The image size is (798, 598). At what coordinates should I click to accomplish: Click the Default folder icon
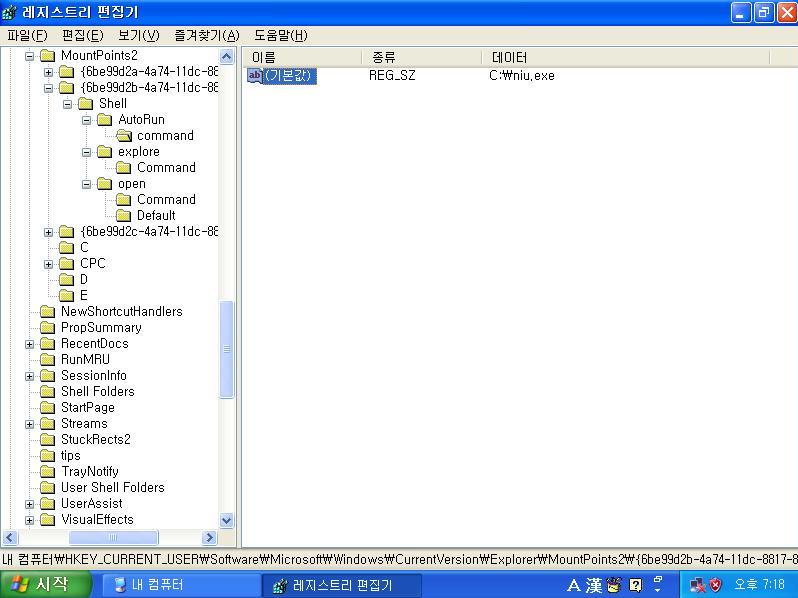124,216
